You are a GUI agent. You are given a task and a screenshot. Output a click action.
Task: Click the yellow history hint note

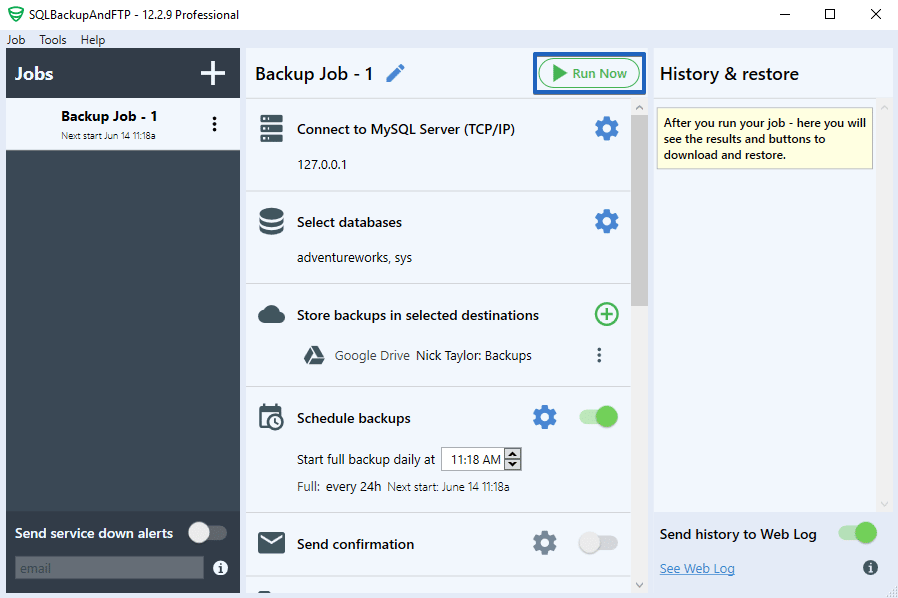765,138
